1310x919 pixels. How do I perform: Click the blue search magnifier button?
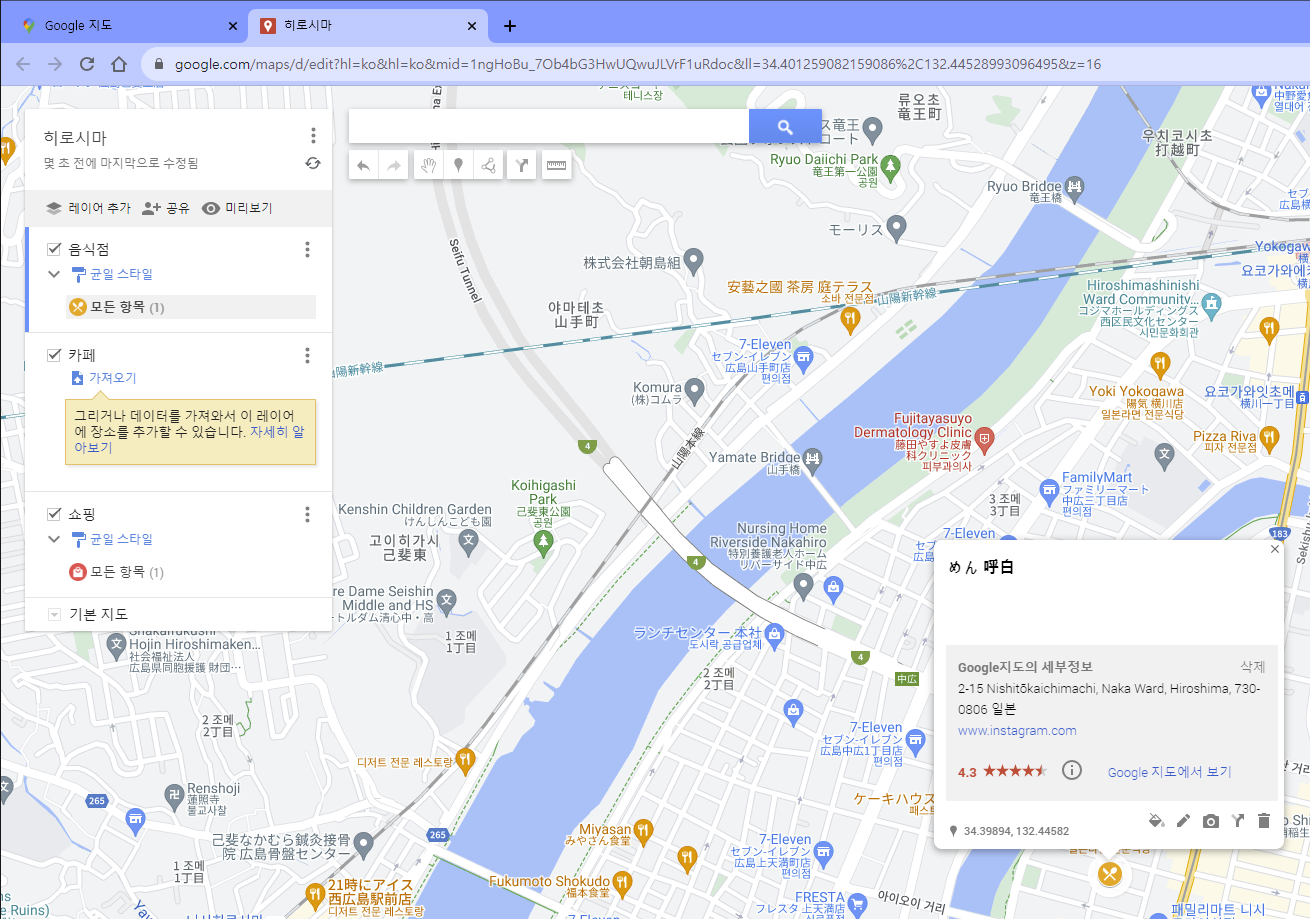point(785,127)
